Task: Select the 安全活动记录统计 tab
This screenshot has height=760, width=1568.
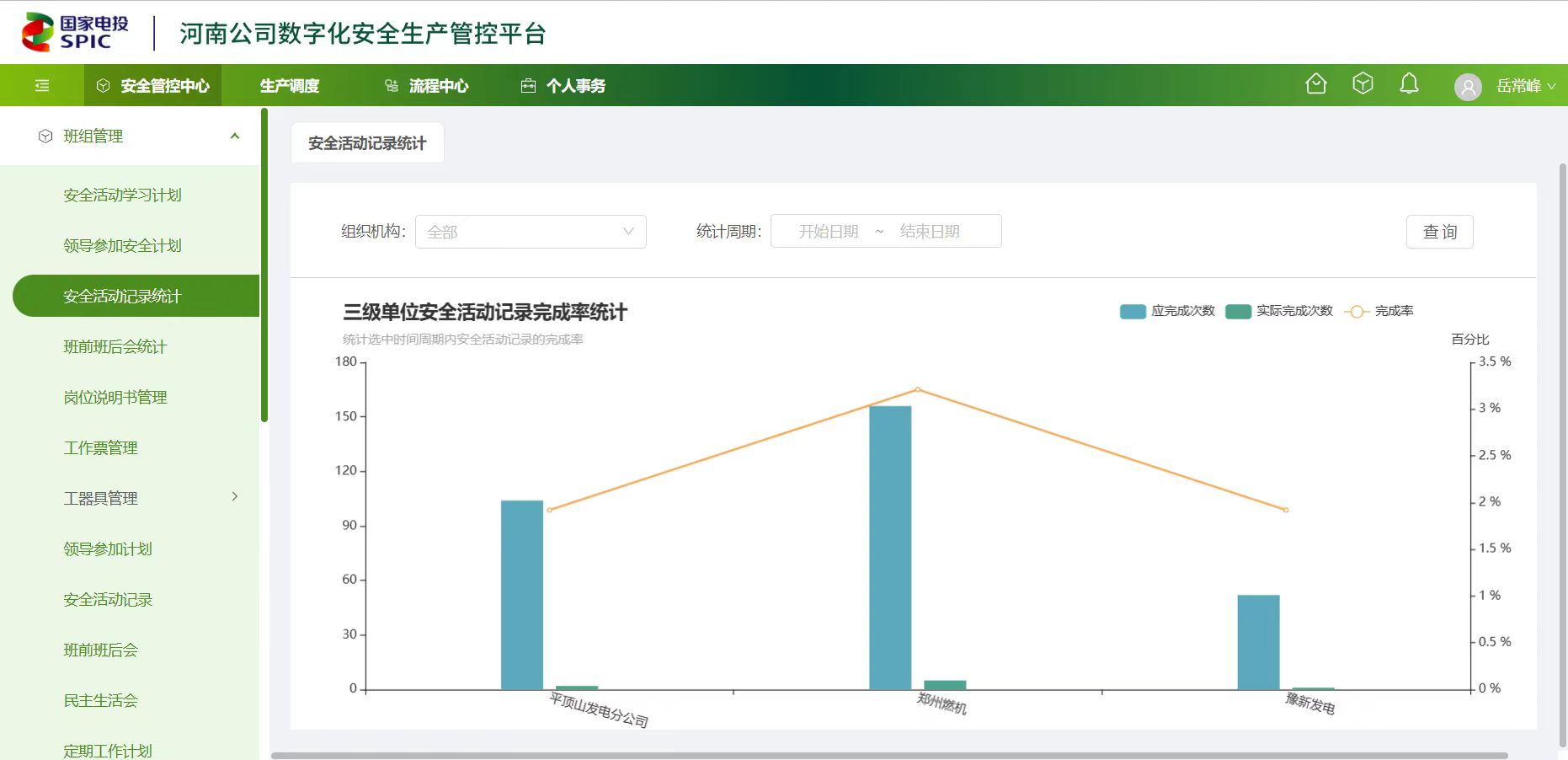Action: pyautogui.click(x=367, y=142)
